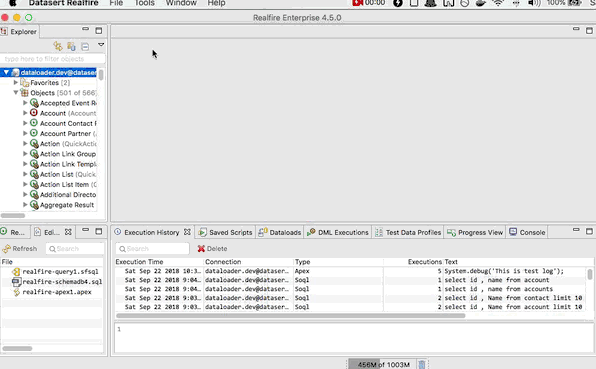Open the Help menu
This screenshot has width=596, height=369.
216,3
